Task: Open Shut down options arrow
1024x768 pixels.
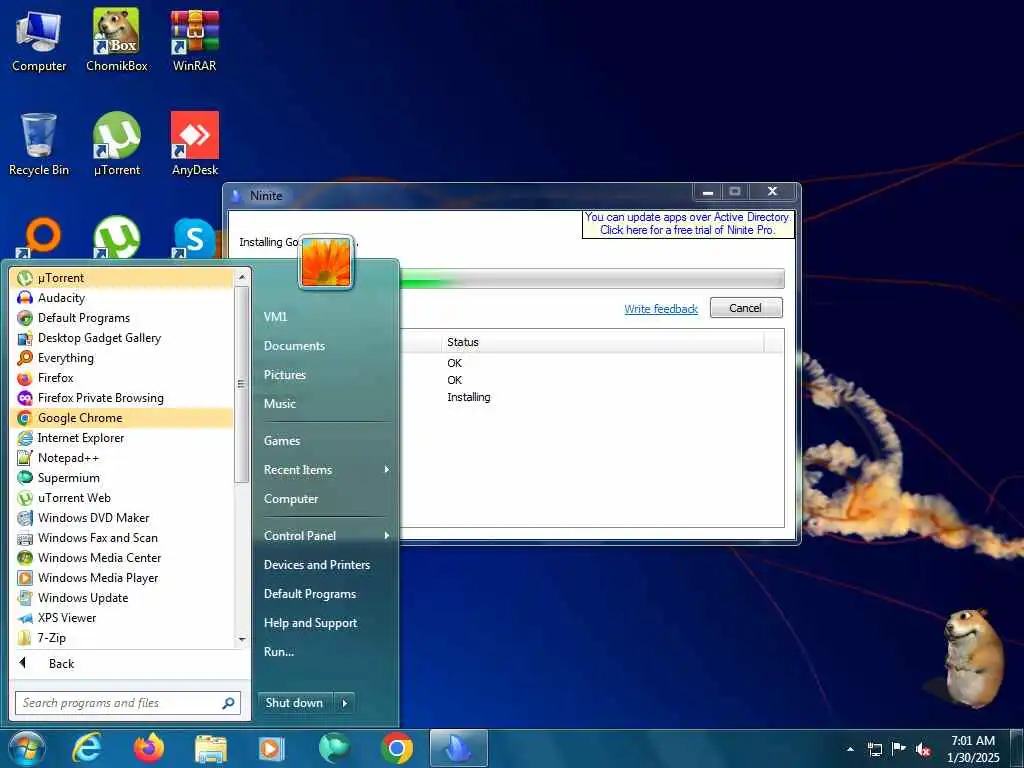Action: click(x=345, y=703)
